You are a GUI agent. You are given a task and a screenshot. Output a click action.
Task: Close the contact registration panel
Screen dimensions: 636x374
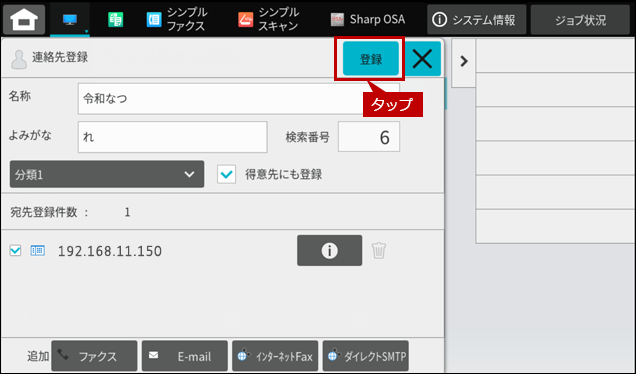coord(423,59)
